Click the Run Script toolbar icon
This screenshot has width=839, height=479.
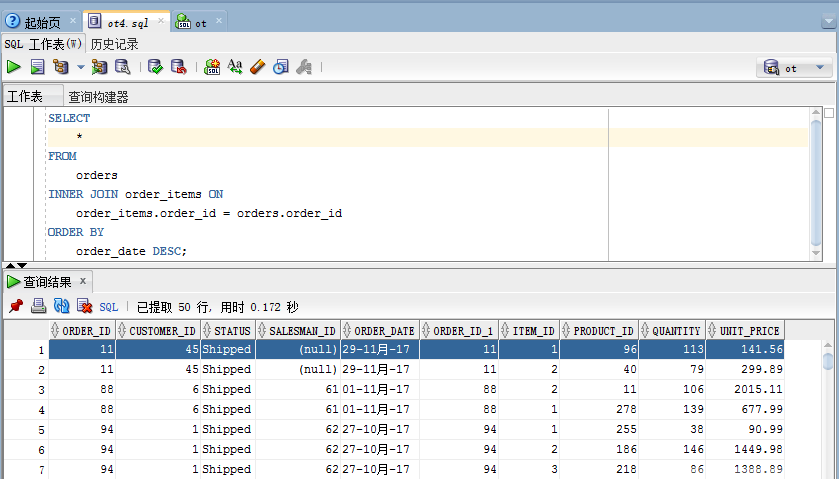click(x=37, y=67)
